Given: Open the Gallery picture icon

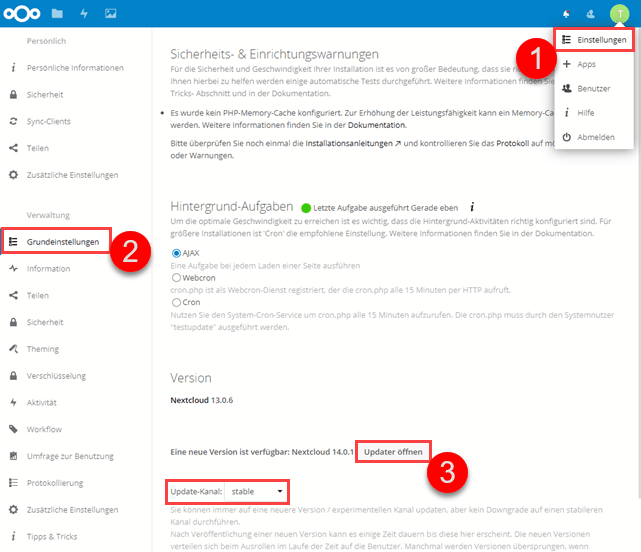Looking at the screenshot, I should tap(110, 13).
